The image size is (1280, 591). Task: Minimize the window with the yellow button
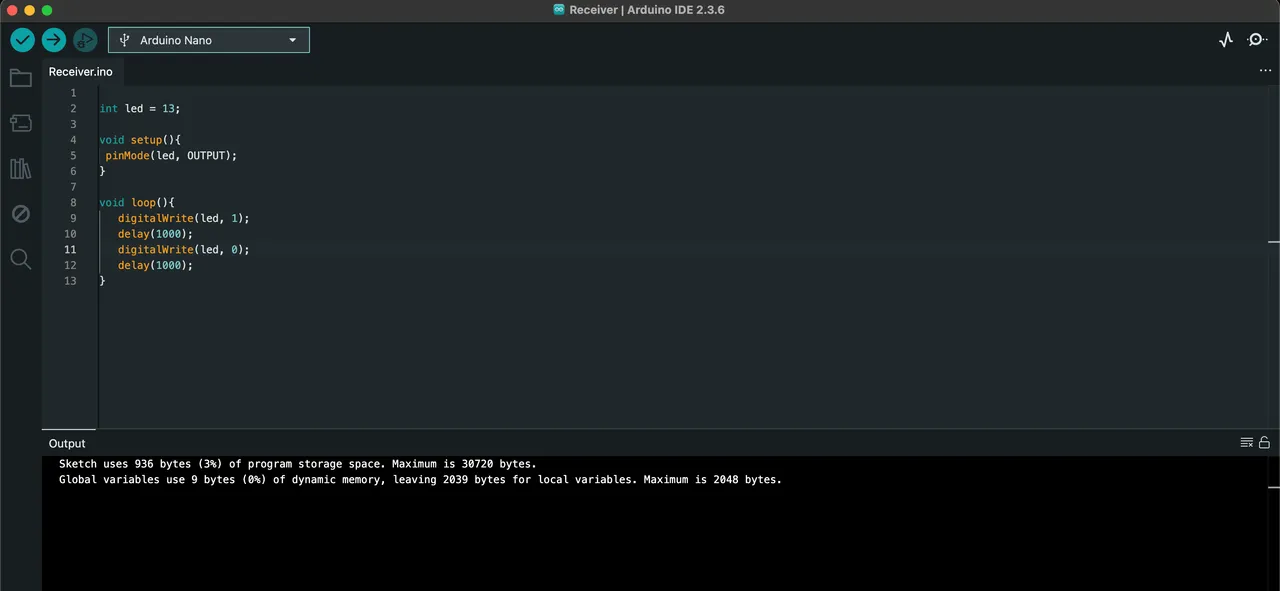coord(29,10)
